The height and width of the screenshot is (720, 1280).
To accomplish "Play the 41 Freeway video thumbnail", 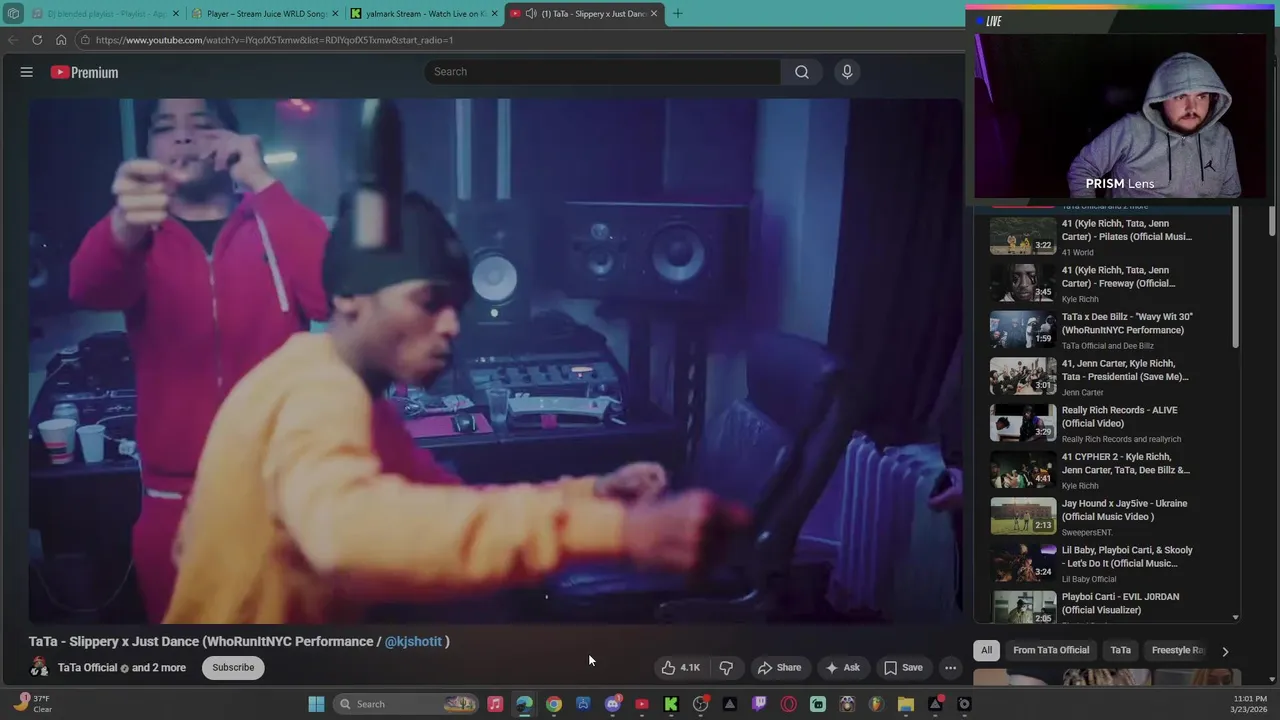I will [x=1023, y=283].
